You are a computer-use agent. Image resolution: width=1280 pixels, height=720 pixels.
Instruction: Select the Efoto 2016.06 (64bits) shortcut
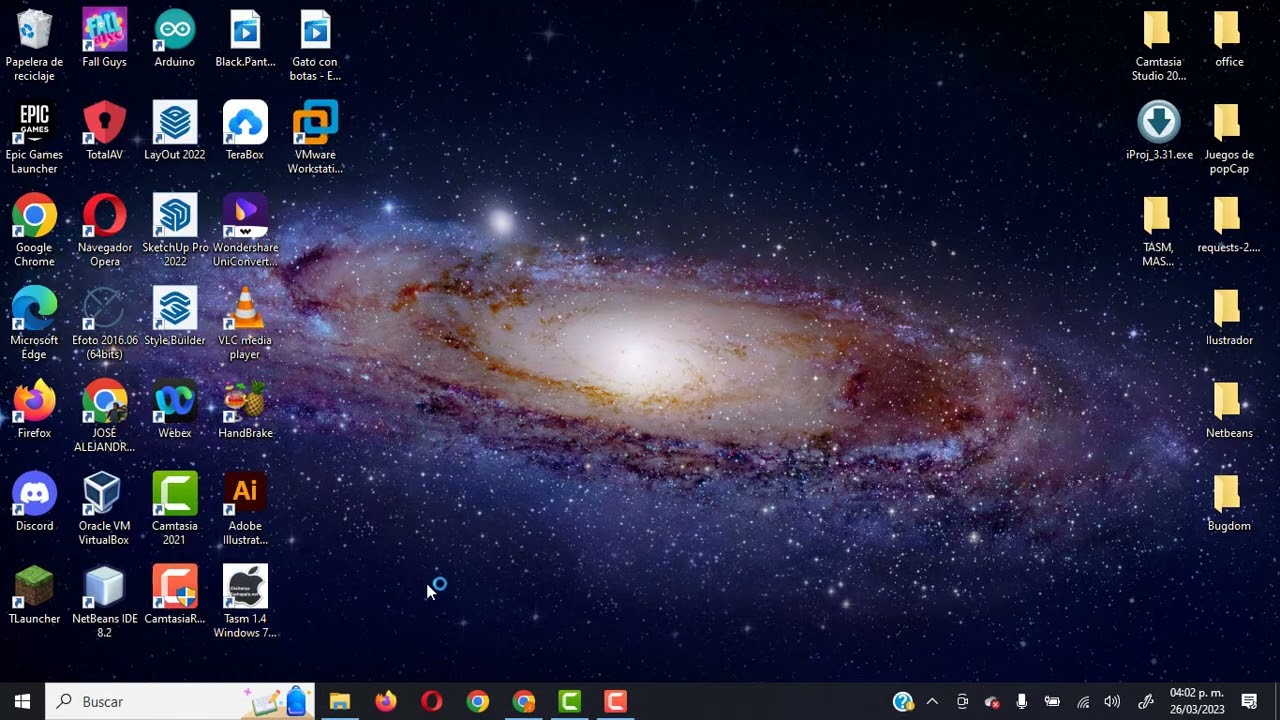[104, 325]
